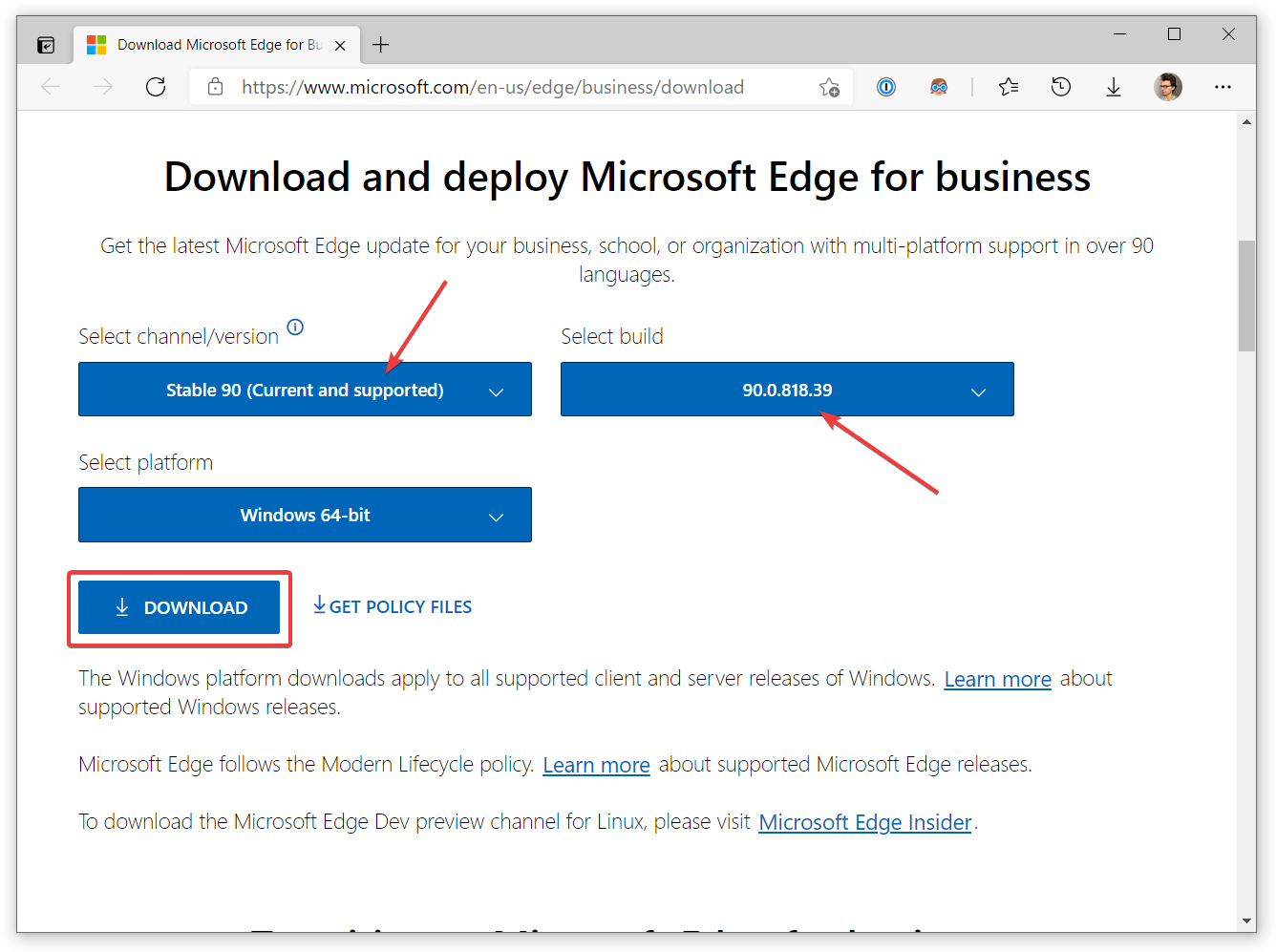The height and width of the screenshot is (952, 1276).
Task: Show channel/version info tooltip icon
Action: pos(295,327)
